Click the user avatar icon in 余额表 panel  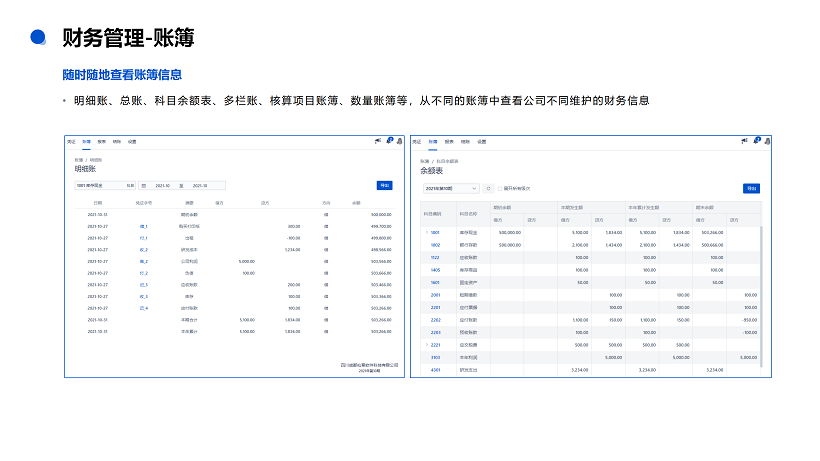767,141
